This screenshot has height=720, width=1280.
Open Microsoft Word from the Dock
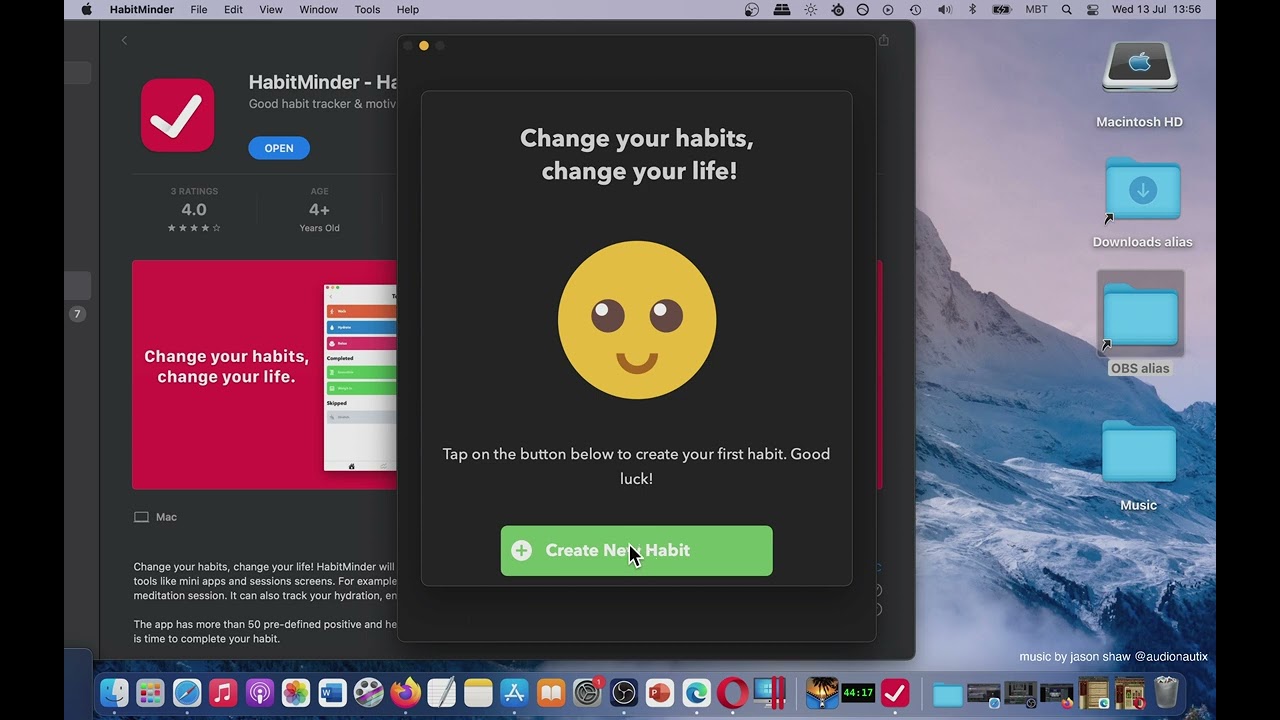point(332,692)
